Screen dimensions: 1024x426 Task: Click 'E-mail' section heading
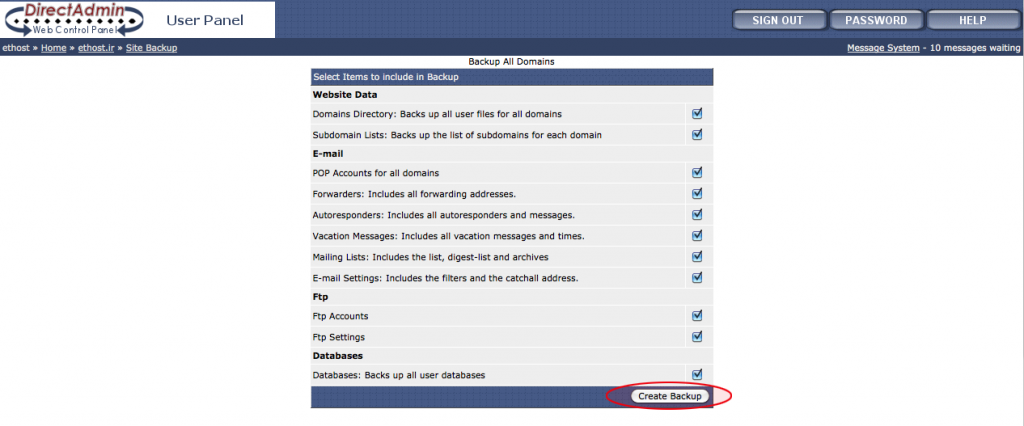tap(328, 154)
